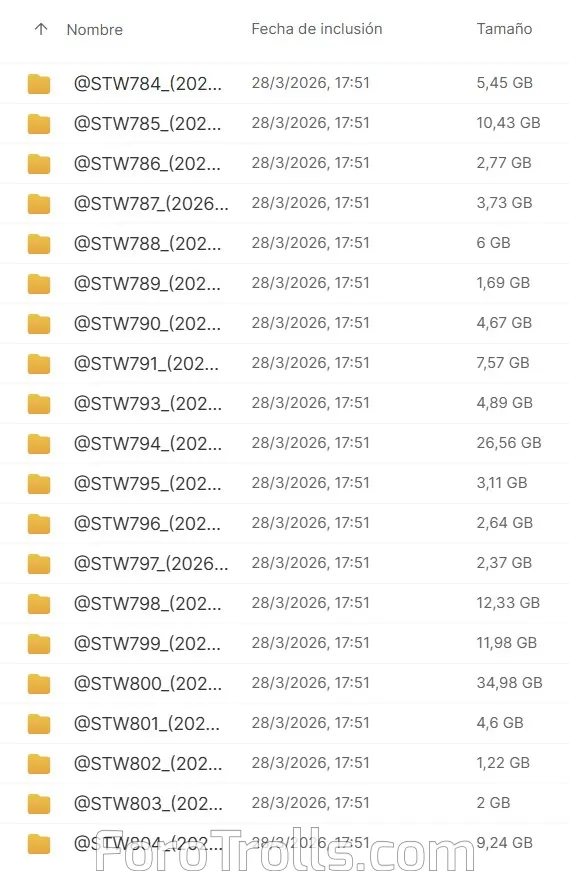Select the @STW803 folder icon
Screen dimensions: 569x871
[x=39, y=803]
